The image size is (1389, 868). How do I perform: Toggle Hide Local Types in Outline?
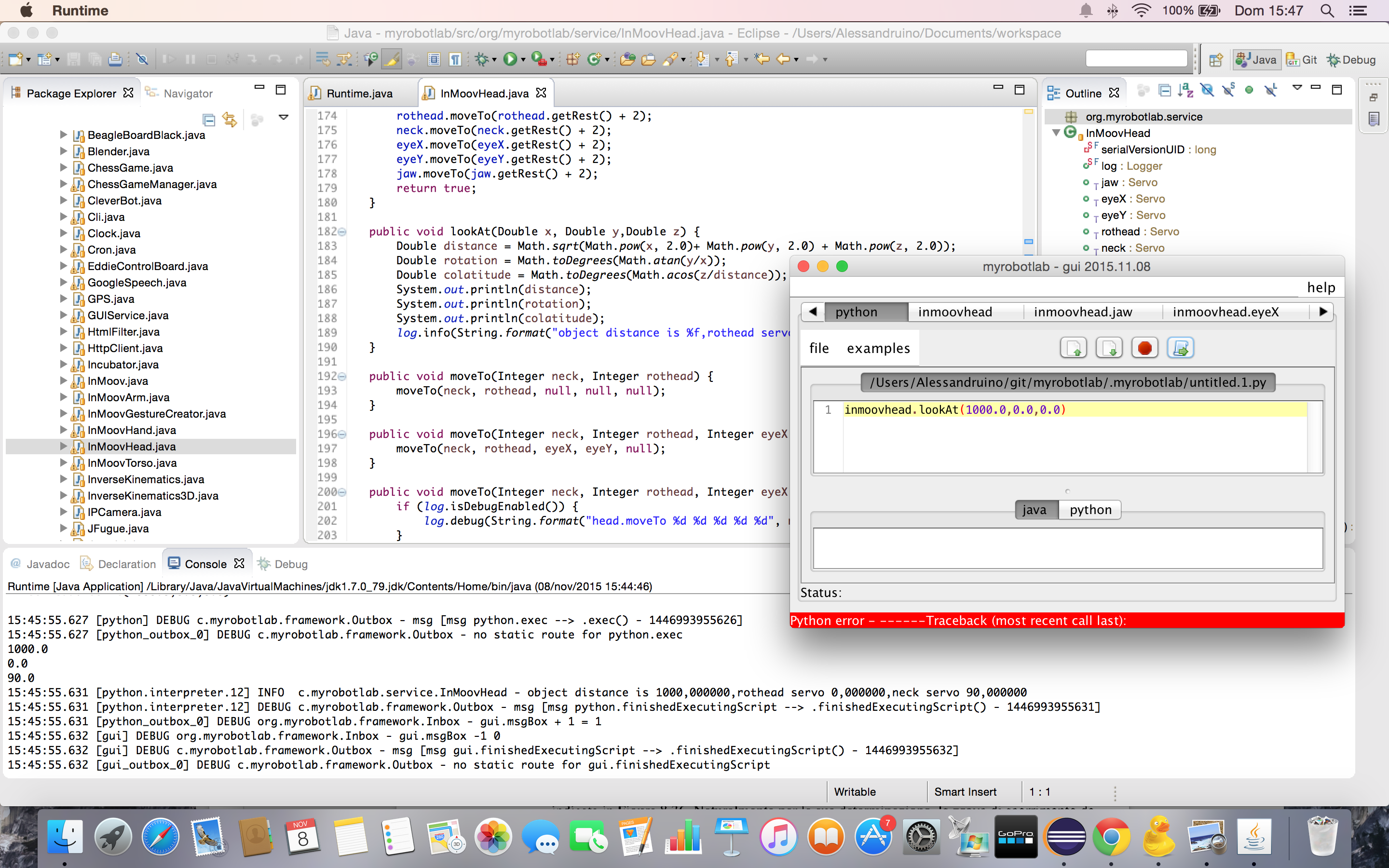coord(1270,91)
